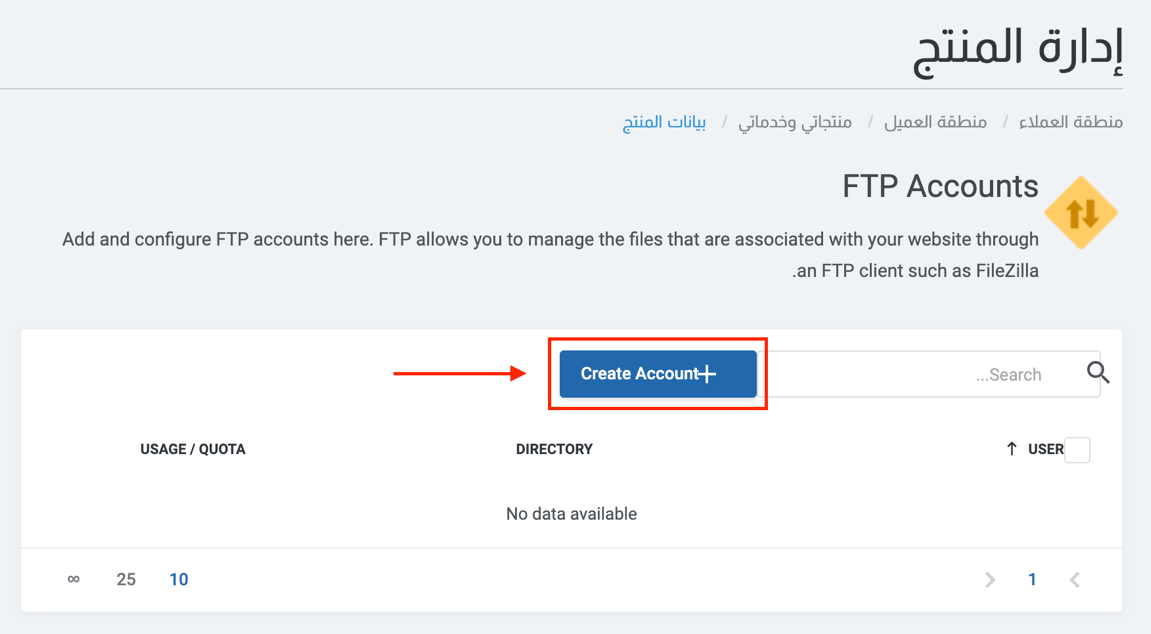Click the DIRECTORY column header
This screenshot has width=1151, height=634.
(x=554, y=449)
